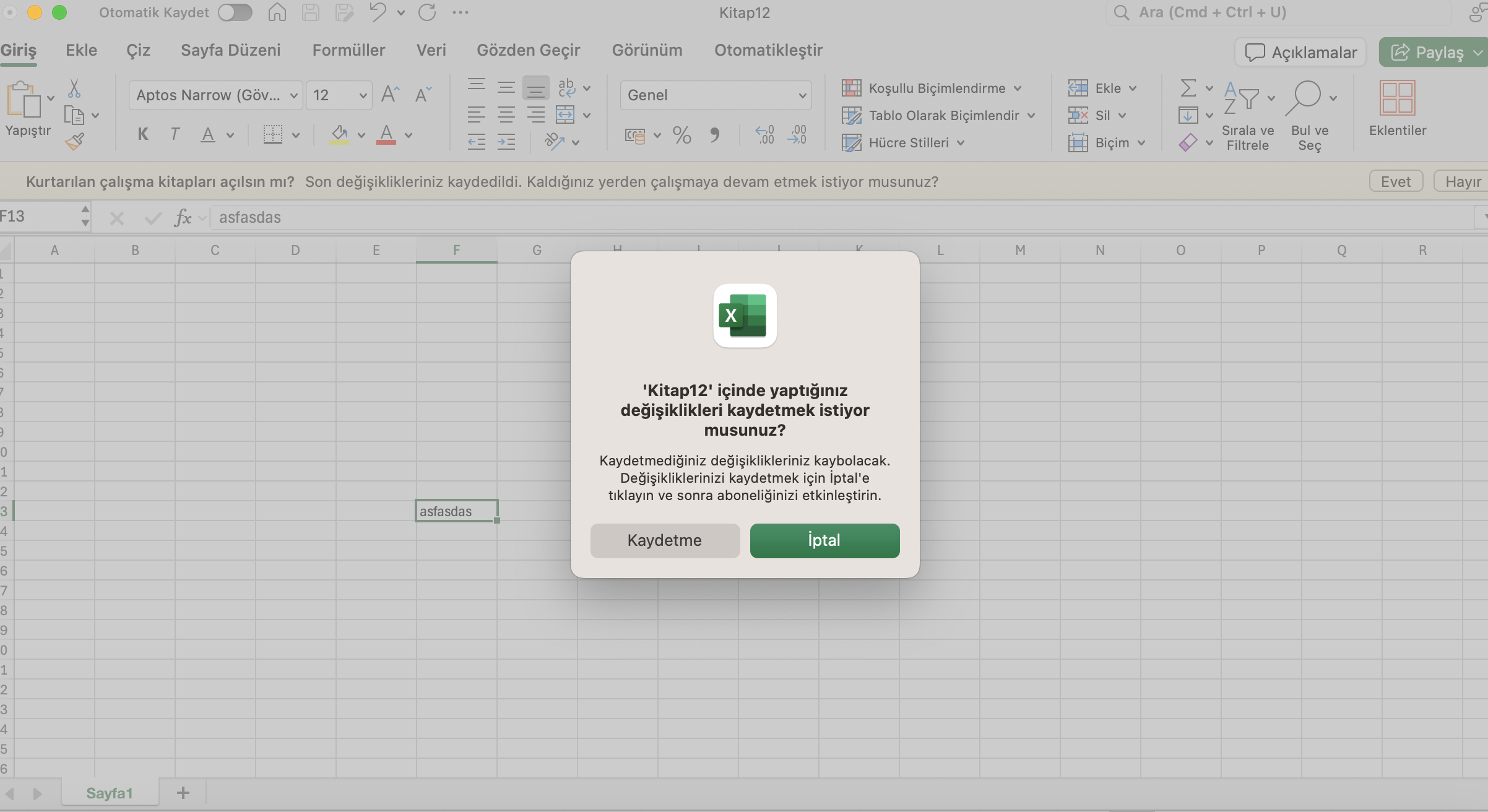Switch to the Veri tab
1488x812 pixels.
tap(431, 50)
